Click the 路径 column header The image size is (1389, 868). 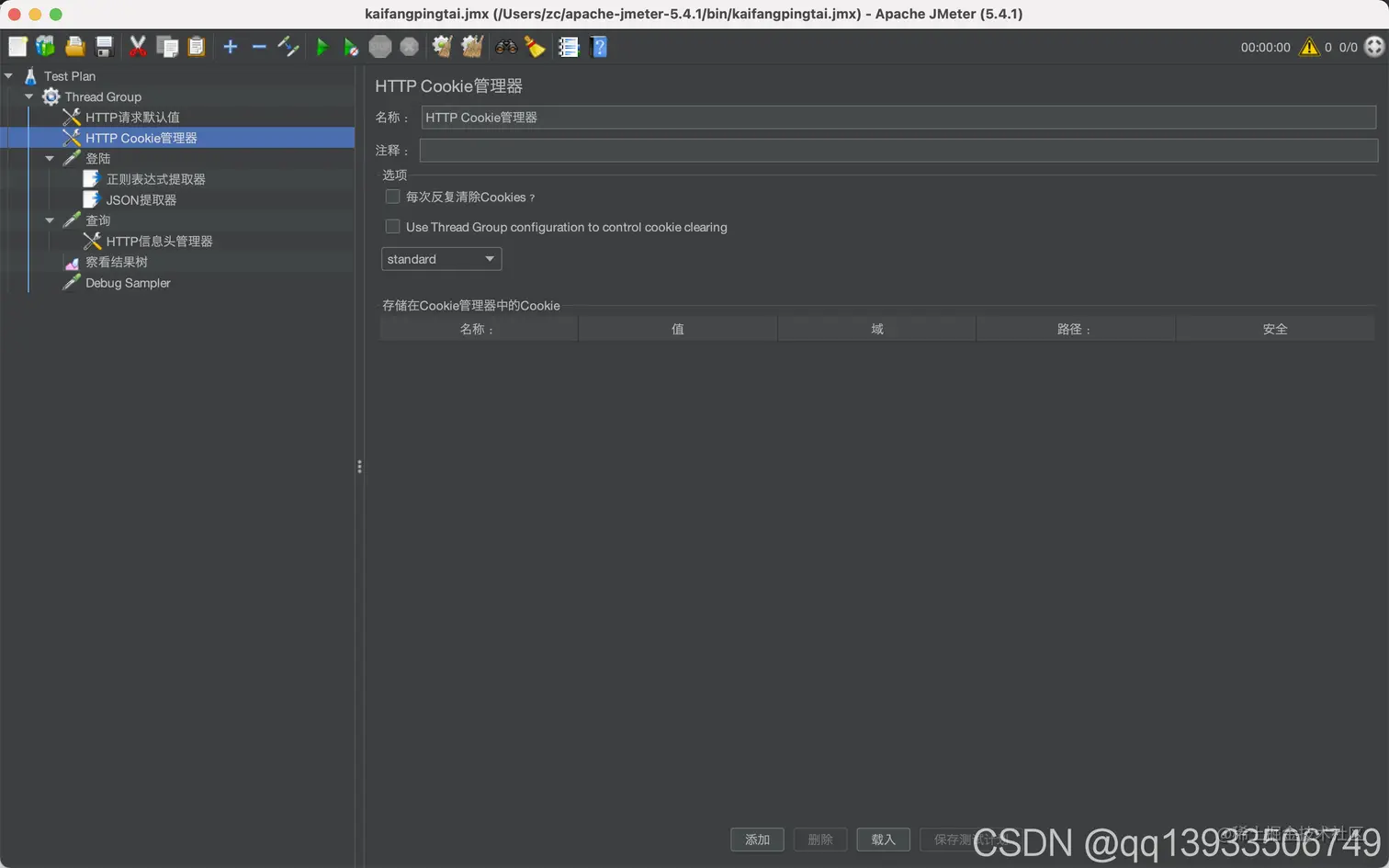[x=1076, y=329]
